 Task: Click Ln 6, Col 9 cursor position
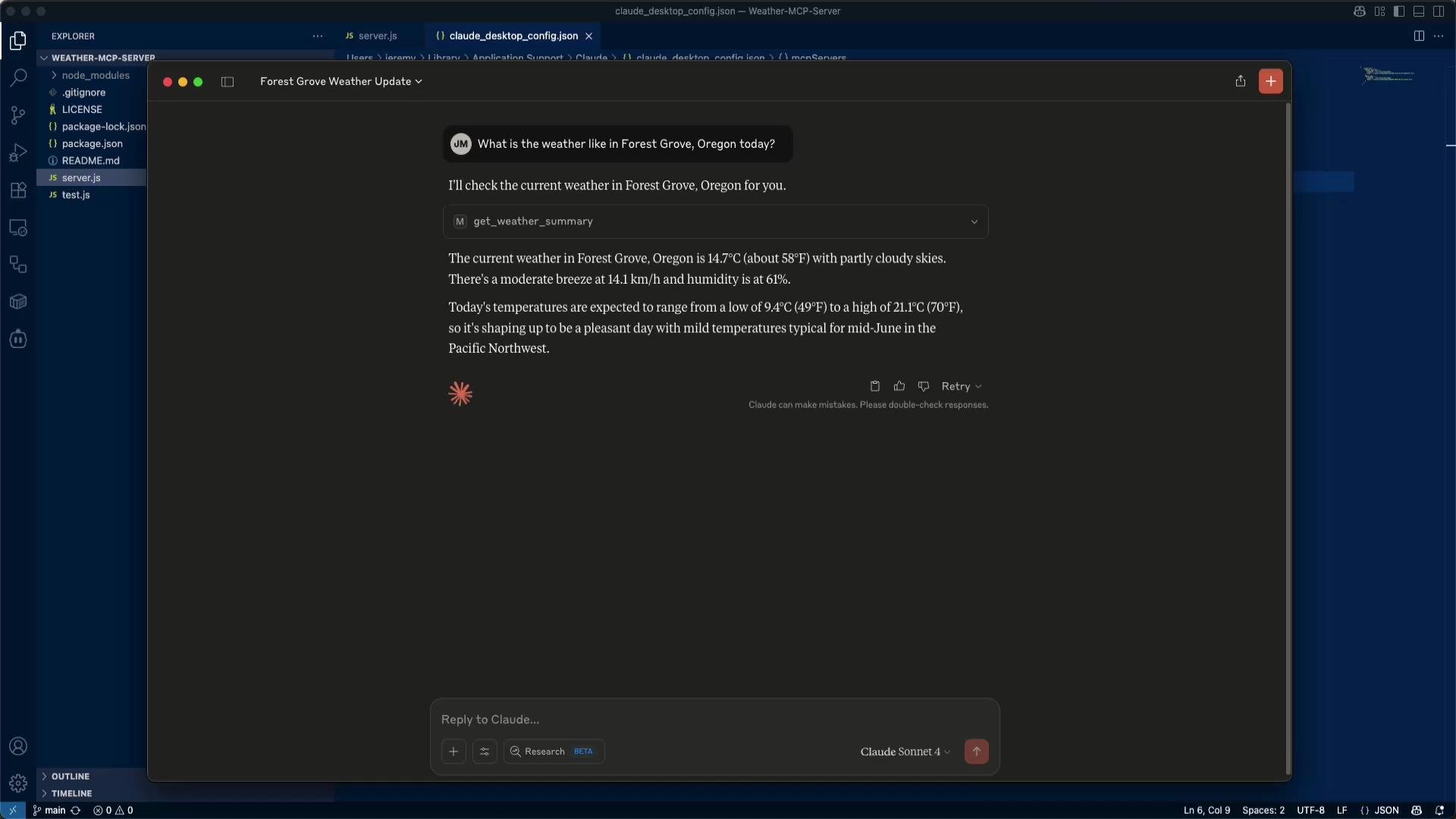click(1207, 810)
